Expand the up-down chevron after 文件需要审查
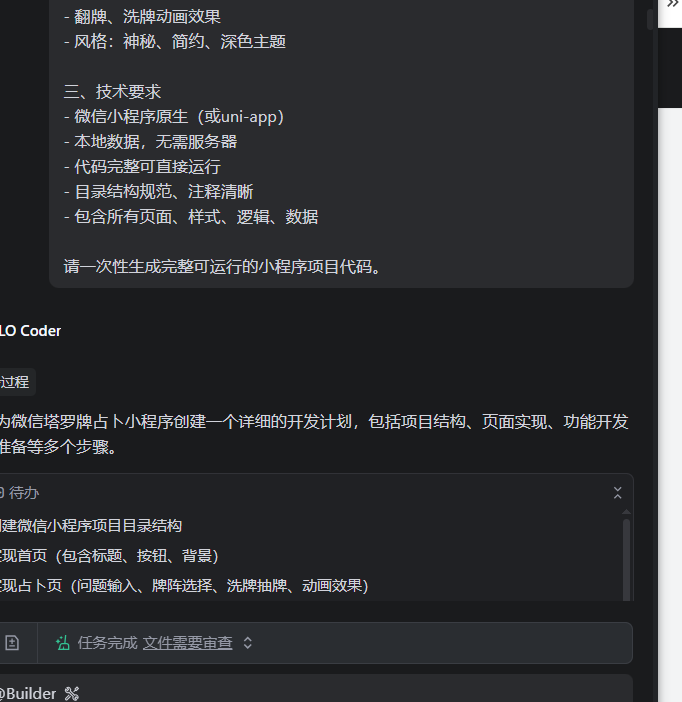The height and width of the screenshot is (702, 682). [x=248, y=643]
